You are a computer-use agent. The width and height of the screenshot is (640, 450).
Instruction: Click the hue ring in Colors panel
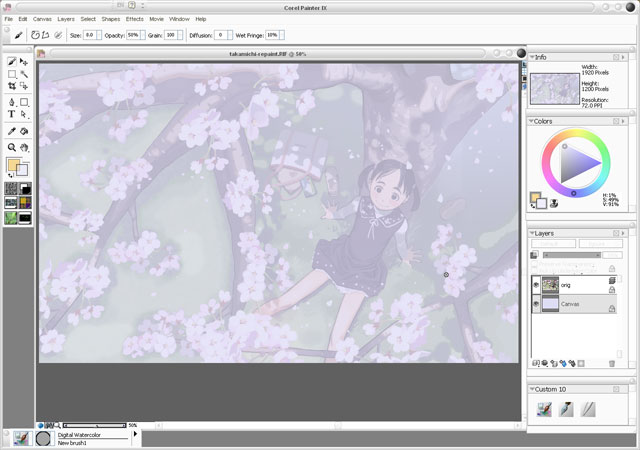(x=576, y=132)
